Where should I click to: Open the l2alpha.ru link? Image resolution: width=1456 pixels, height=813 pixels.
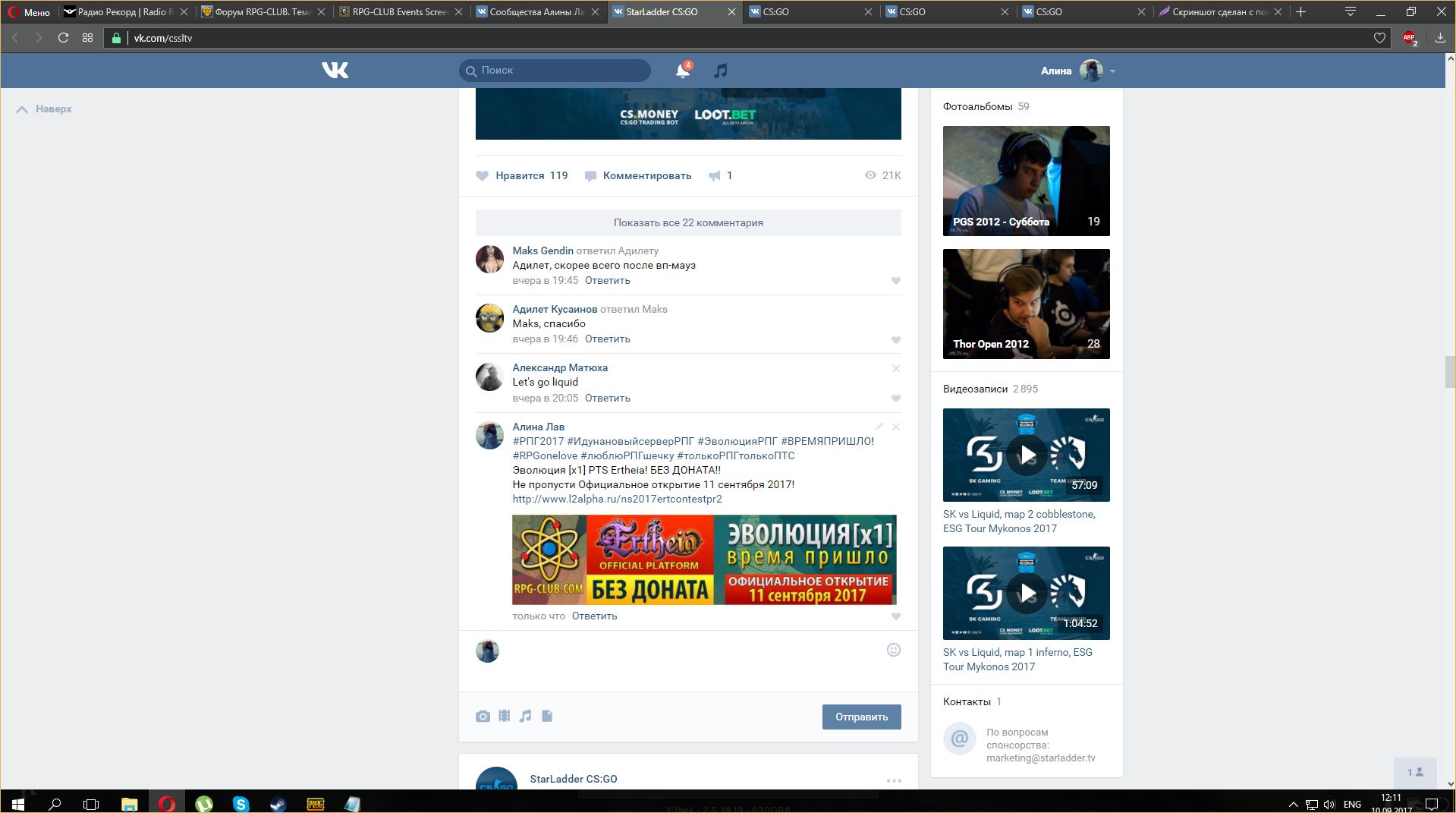(x=617, y=499)
